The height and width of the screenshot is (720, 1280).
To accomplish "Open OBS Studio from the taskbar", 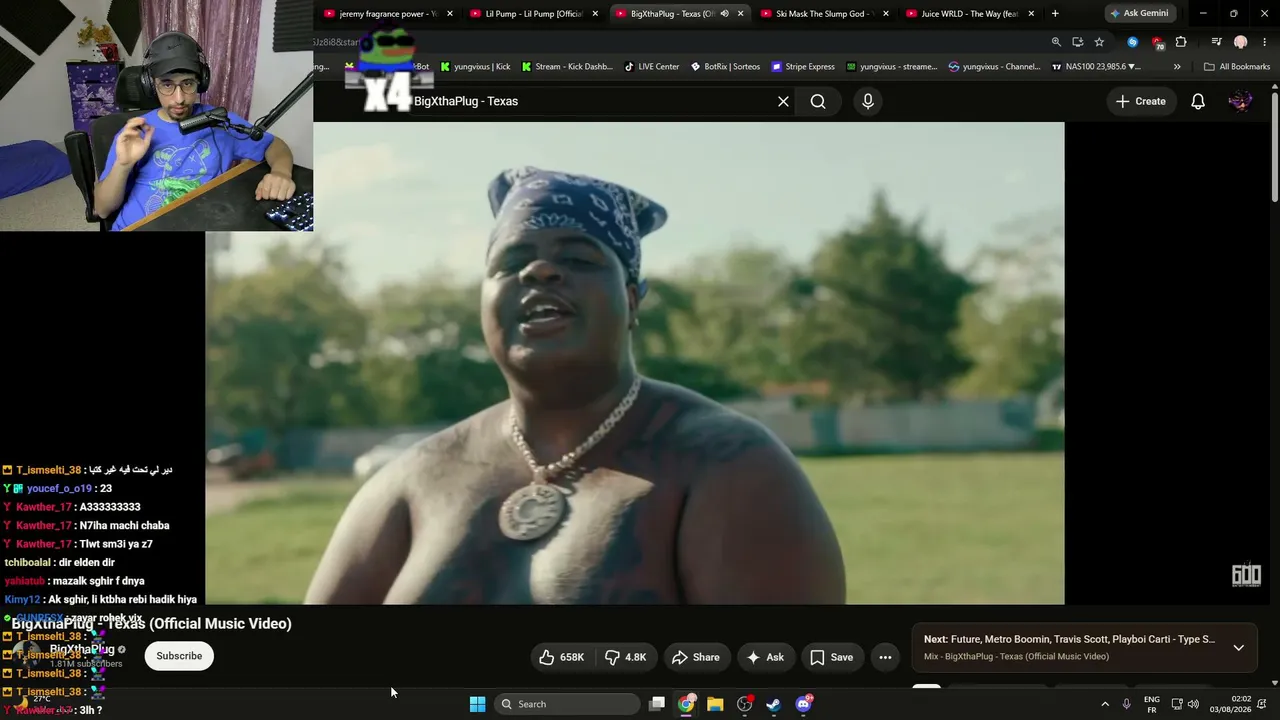I will (744, 704).
